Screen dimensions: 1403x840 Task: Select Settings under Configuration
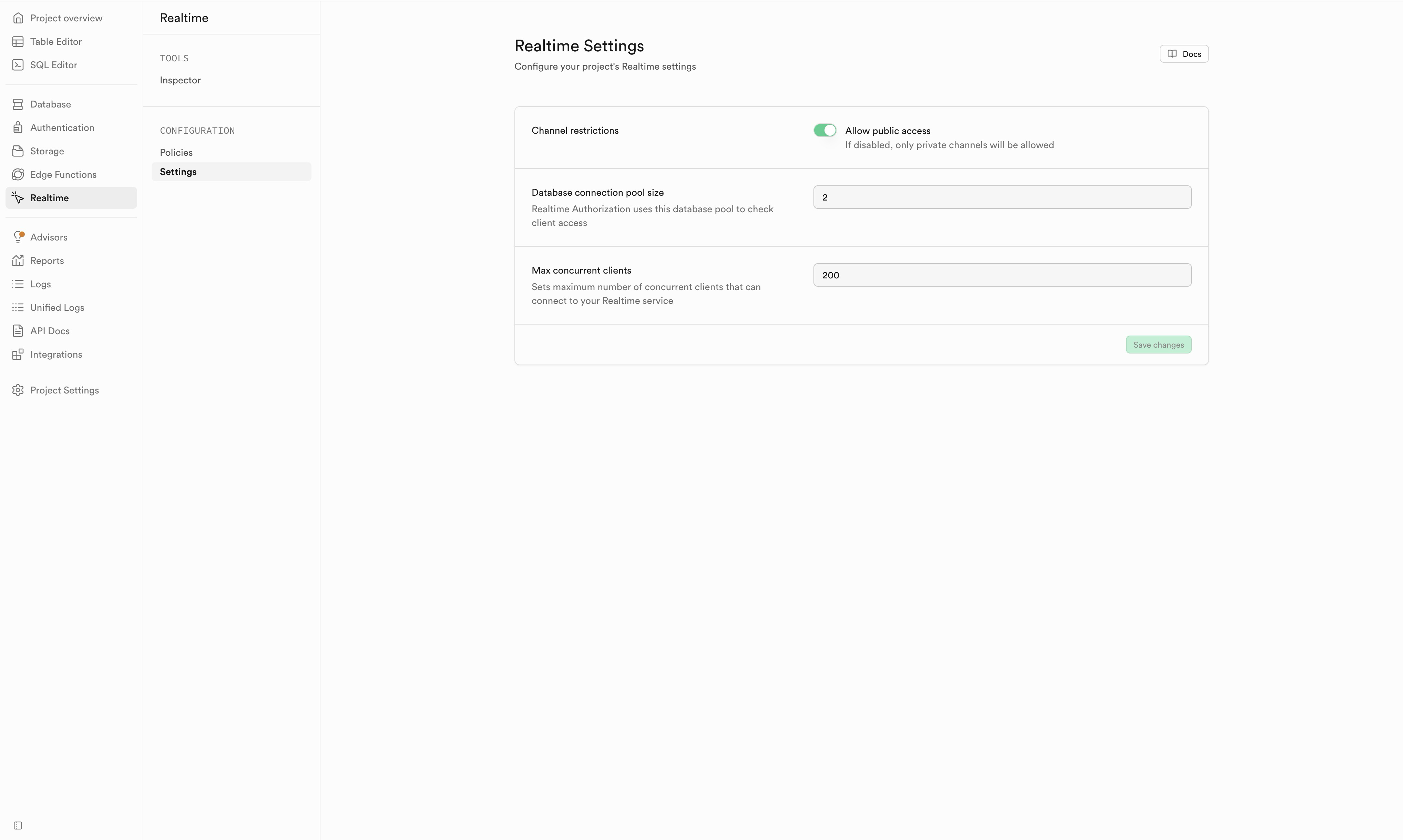click(x=232, y=172)
